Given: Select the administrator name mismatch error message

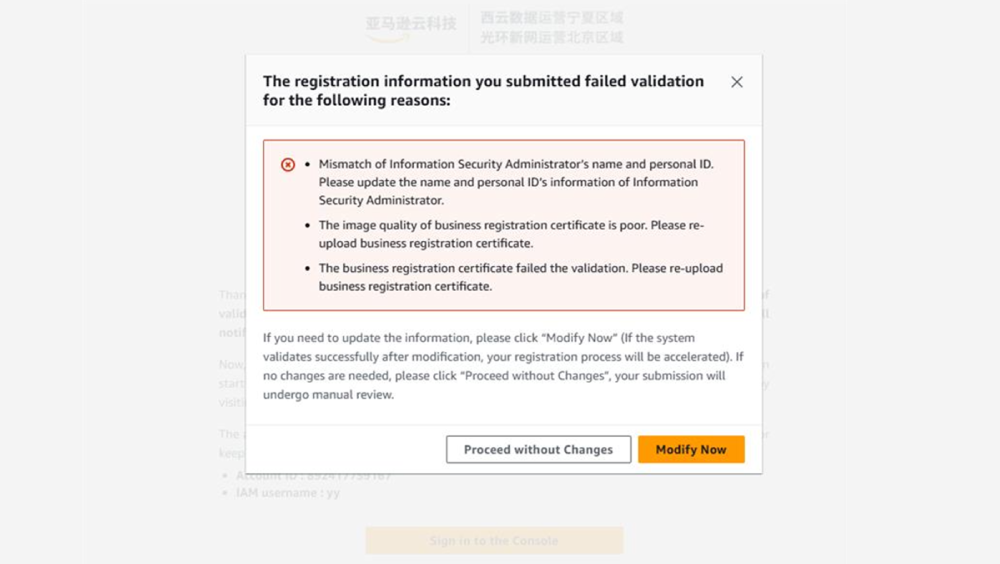Looking at the screenshot, I should click(516, 182).
